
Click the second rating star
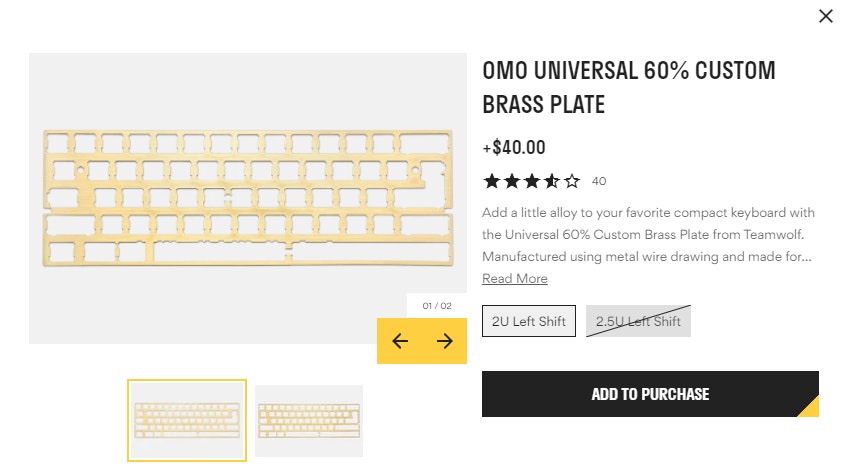511,181
